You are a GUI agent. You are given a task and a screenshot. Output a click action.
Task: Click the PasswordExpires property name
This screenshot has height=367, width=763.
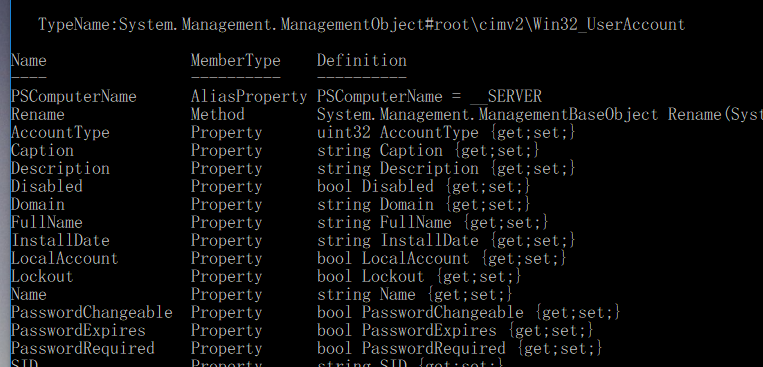click(78, 330)
